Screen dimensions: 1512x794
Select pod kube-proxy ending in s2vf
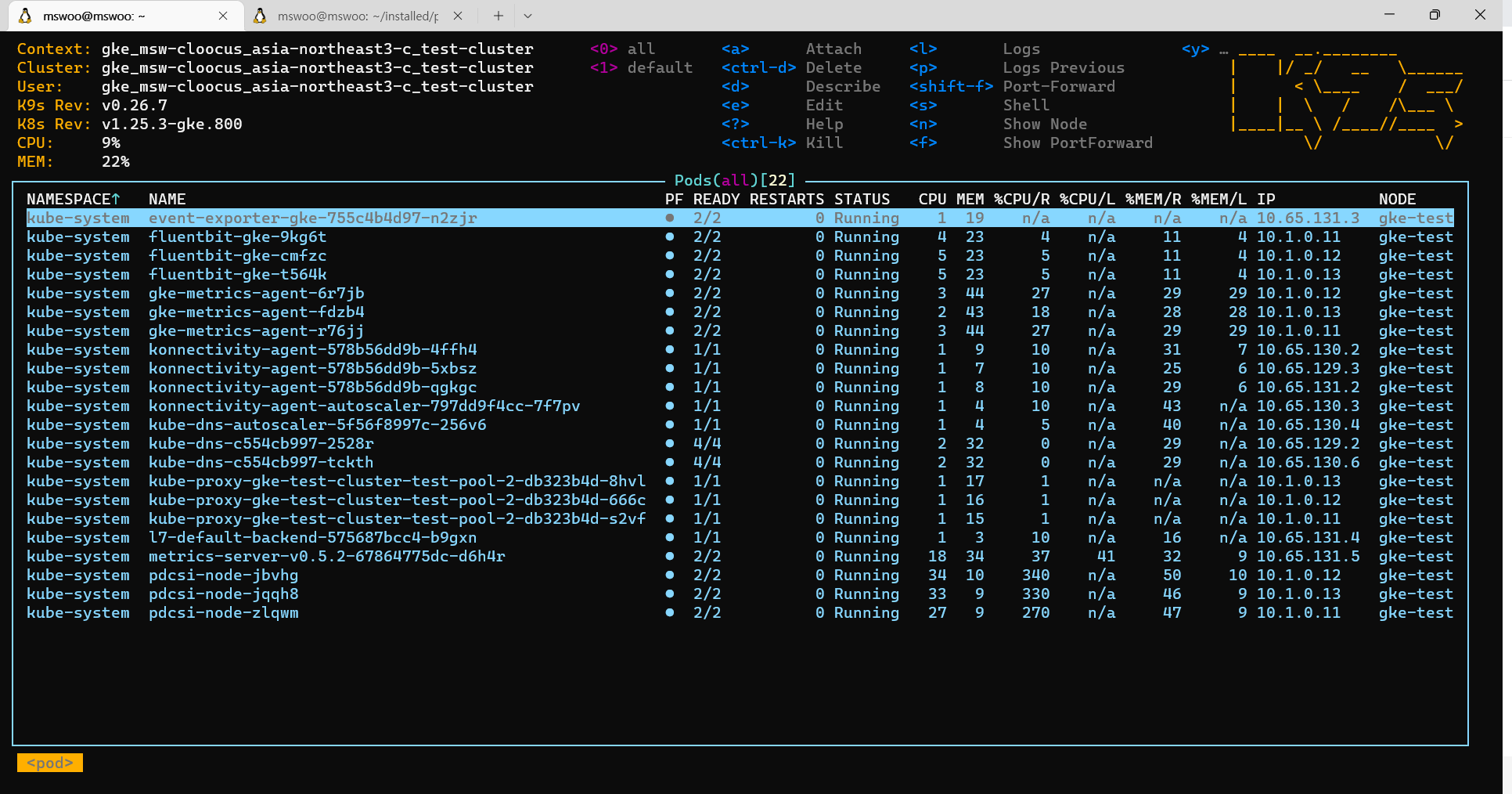(740, 518)
